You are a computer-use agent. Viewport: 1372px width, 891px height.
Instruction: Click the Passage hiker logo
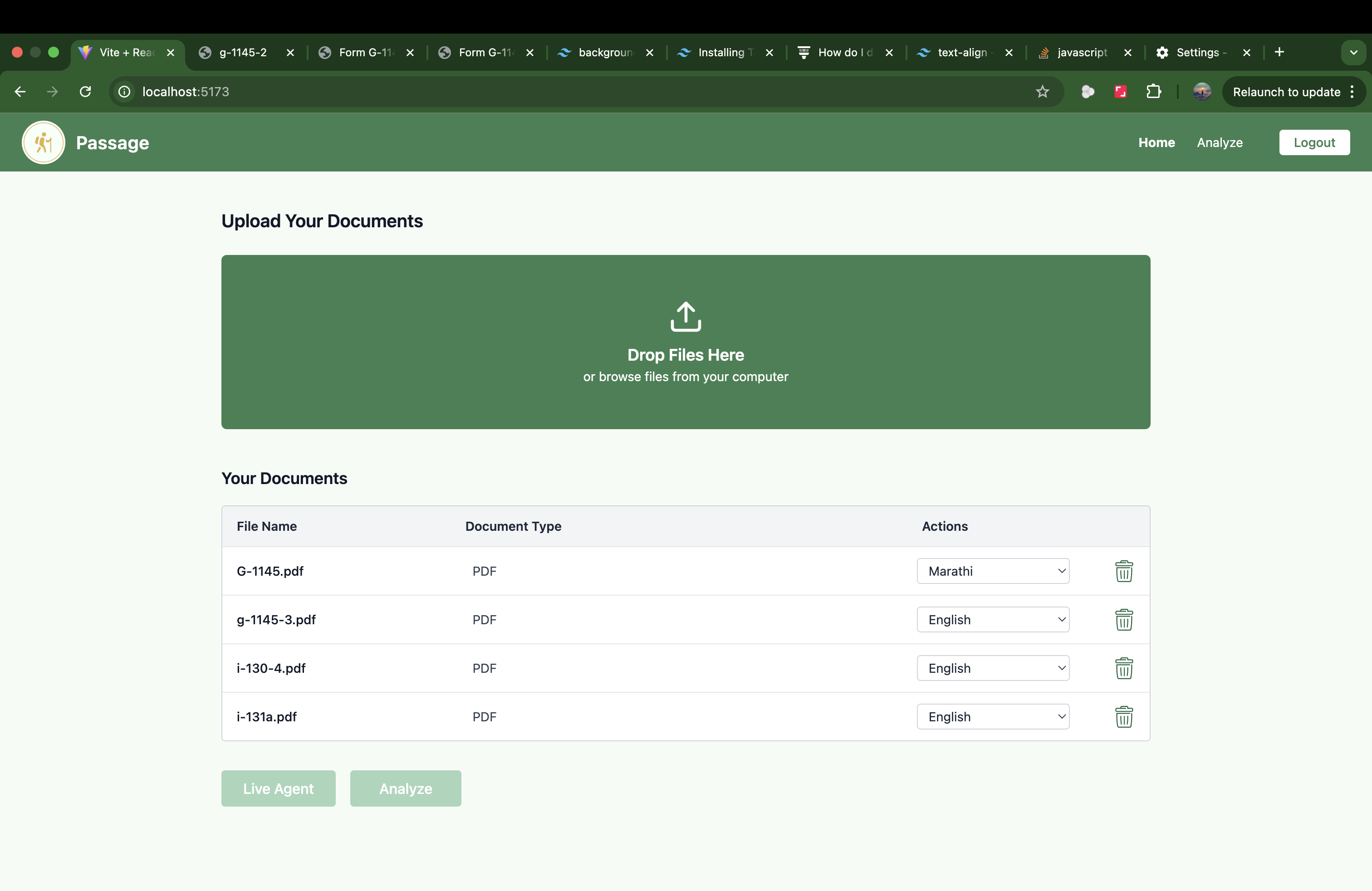(x=43, y=142)
